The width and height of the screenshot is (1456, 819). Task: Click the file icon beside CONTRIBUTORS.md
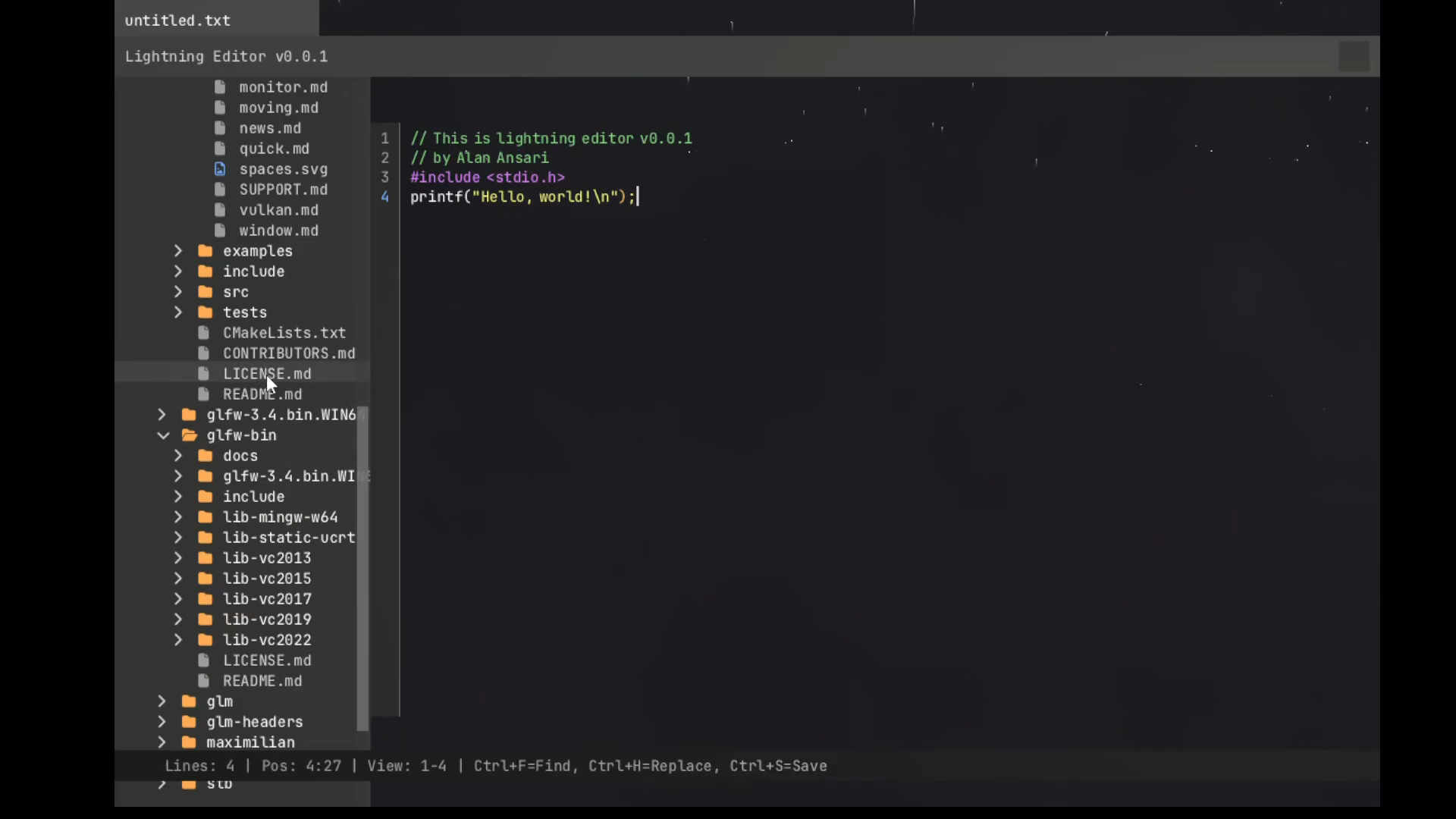(204, 353)
